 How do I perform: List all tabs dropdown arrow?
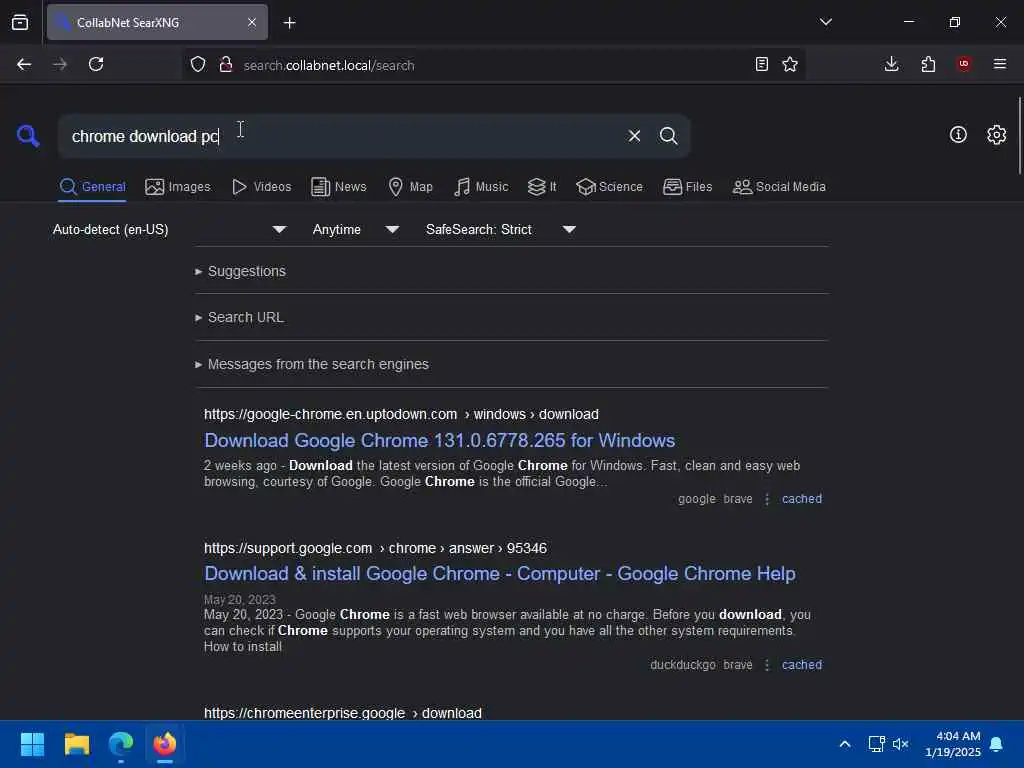pyautogui.click(x=826, y=22)
